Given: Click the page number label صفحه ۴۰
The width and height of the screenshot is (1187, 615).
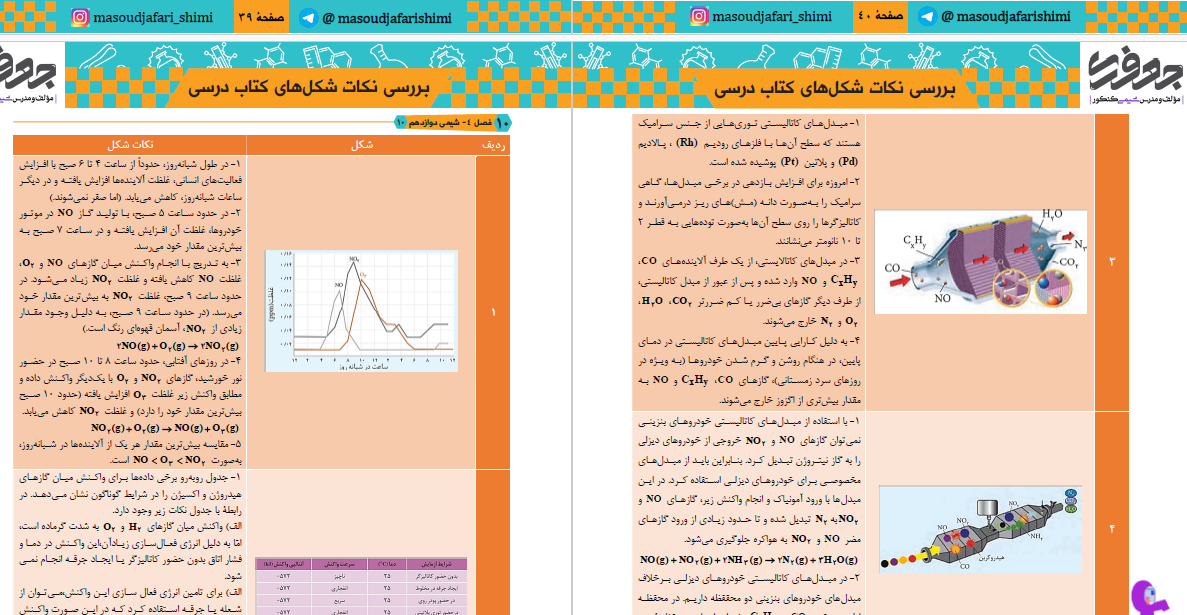Looking at the screenshot, I should (x=880, y=17).
